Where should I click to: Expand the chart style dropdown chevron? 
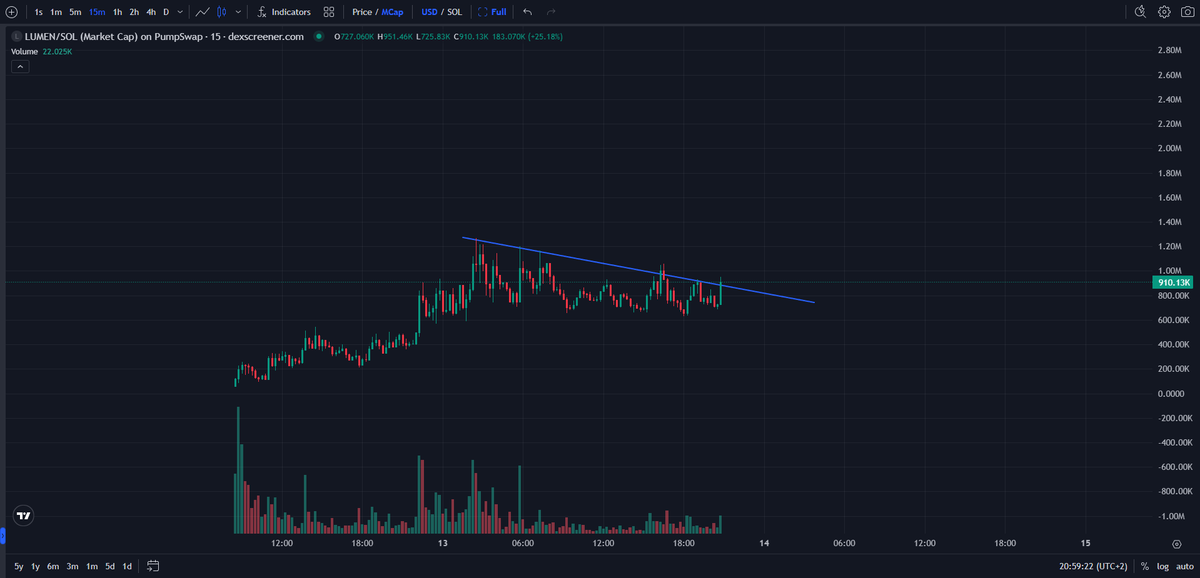pos(238,12)
